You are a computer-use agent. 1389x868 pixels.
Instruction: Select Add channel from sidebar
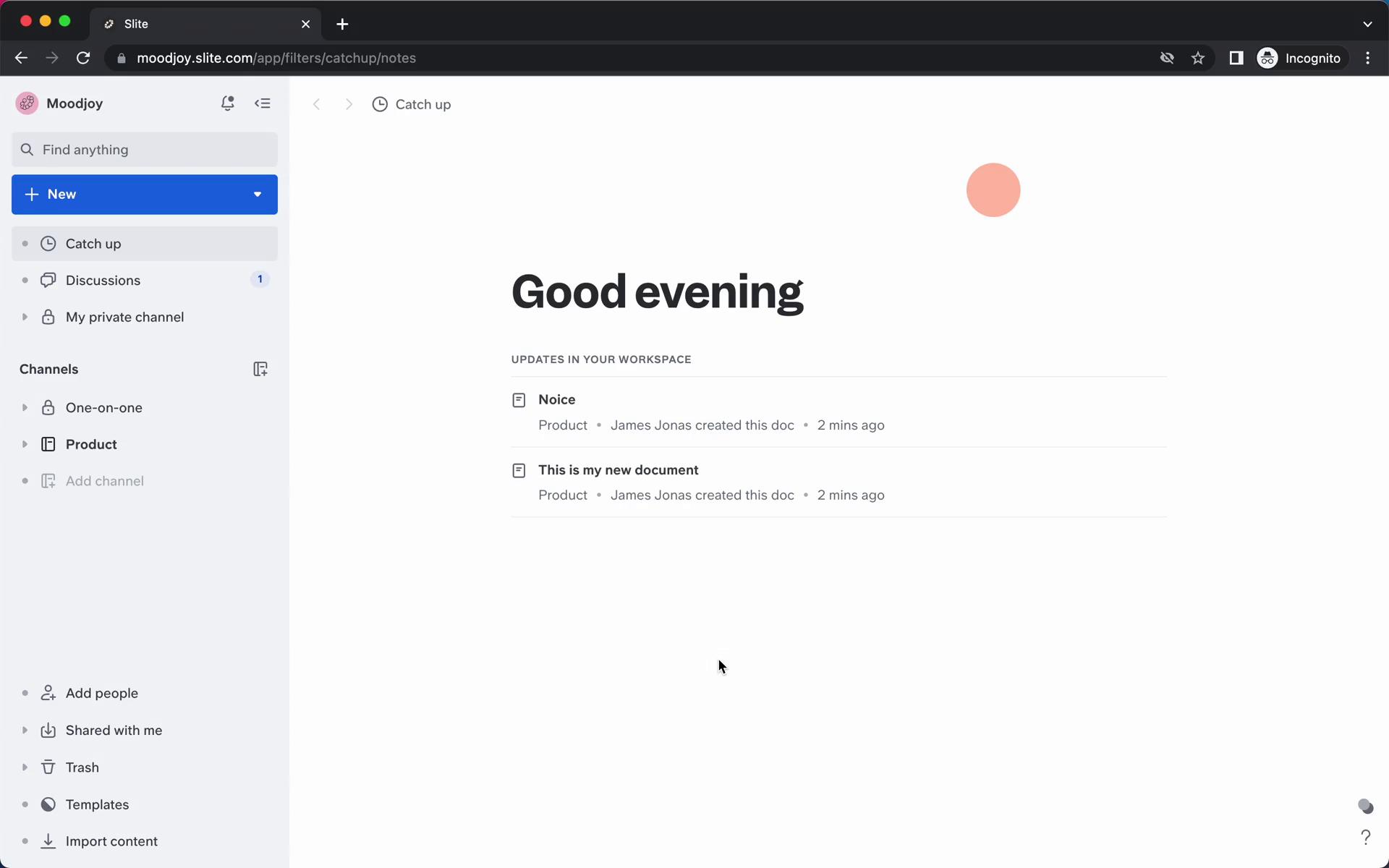coord(105,481)
